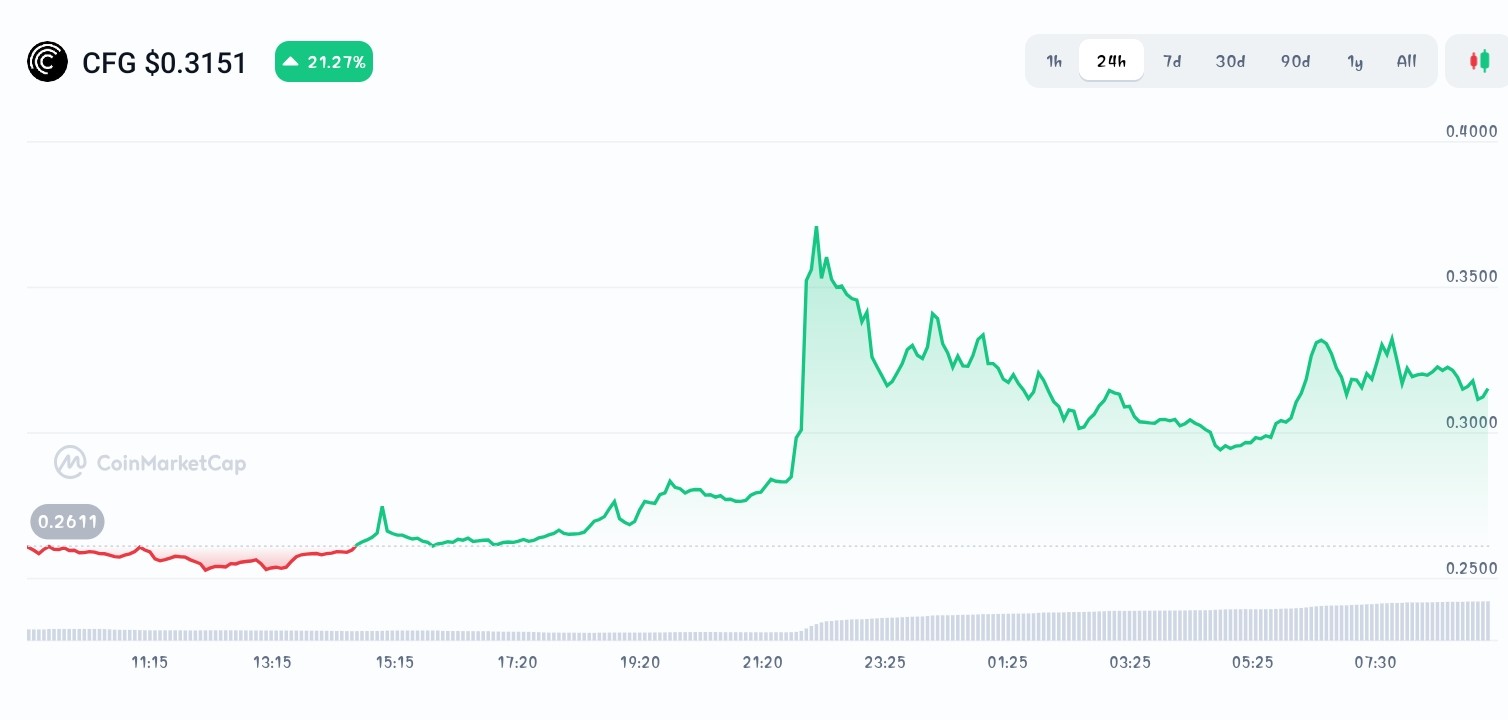The image size is (1508, 720).
Task: Click the 05:25 time axis label
Action: pyautogui.click(x=1252, y=662)
